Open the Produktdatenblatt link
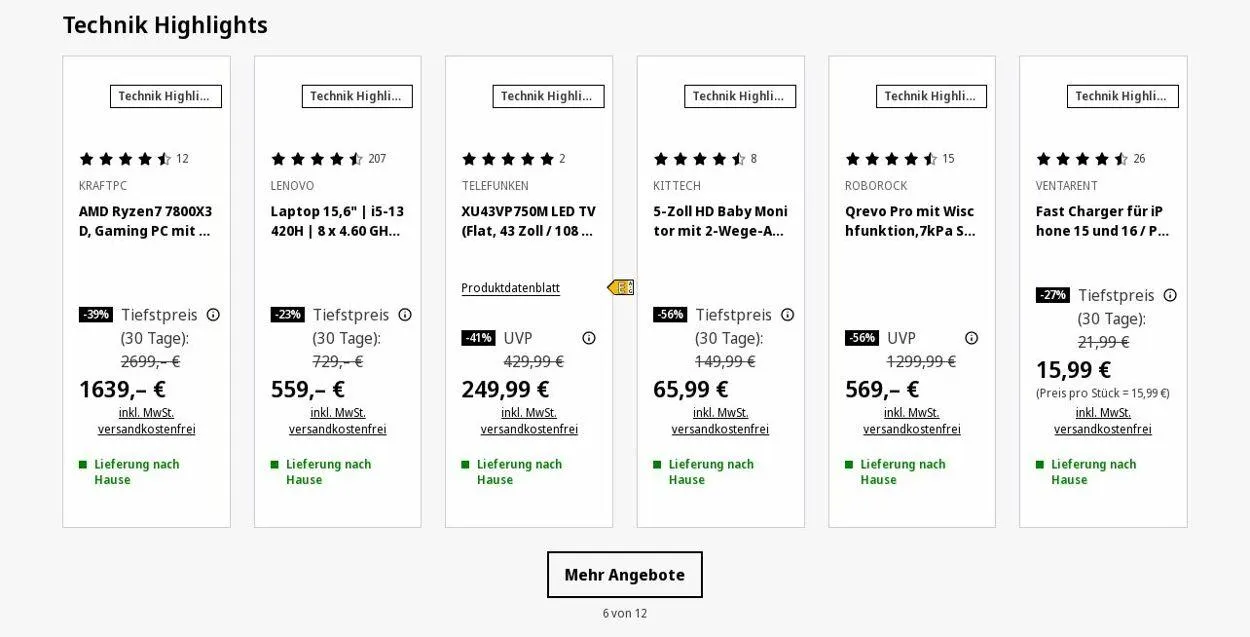 point(510,288)
